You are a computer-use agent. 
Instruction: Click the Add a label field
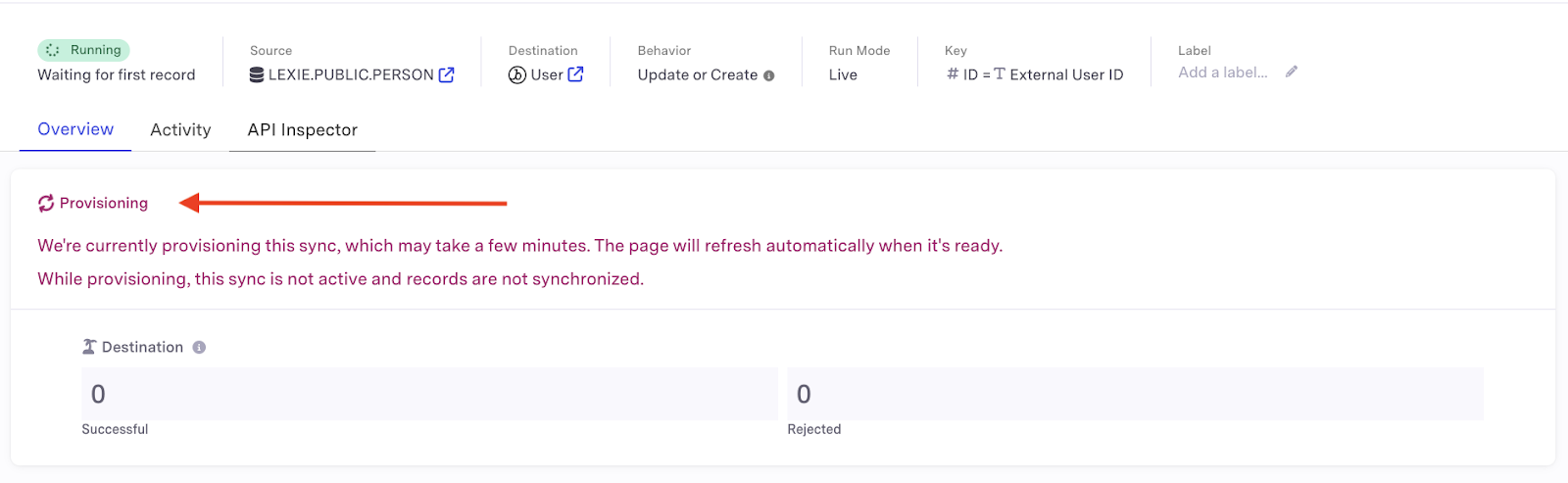(x=1223, y=72)
